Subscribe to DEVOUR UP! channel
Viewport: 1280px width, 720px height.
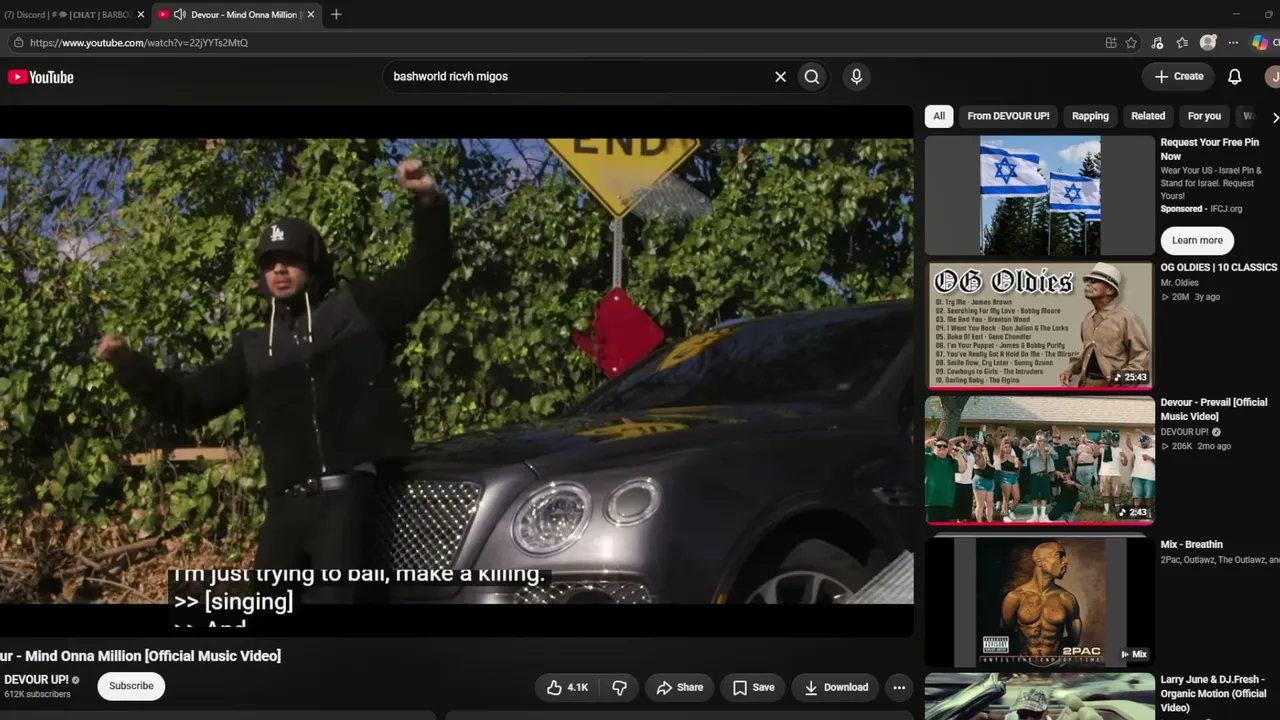click(x=131, y=686)
